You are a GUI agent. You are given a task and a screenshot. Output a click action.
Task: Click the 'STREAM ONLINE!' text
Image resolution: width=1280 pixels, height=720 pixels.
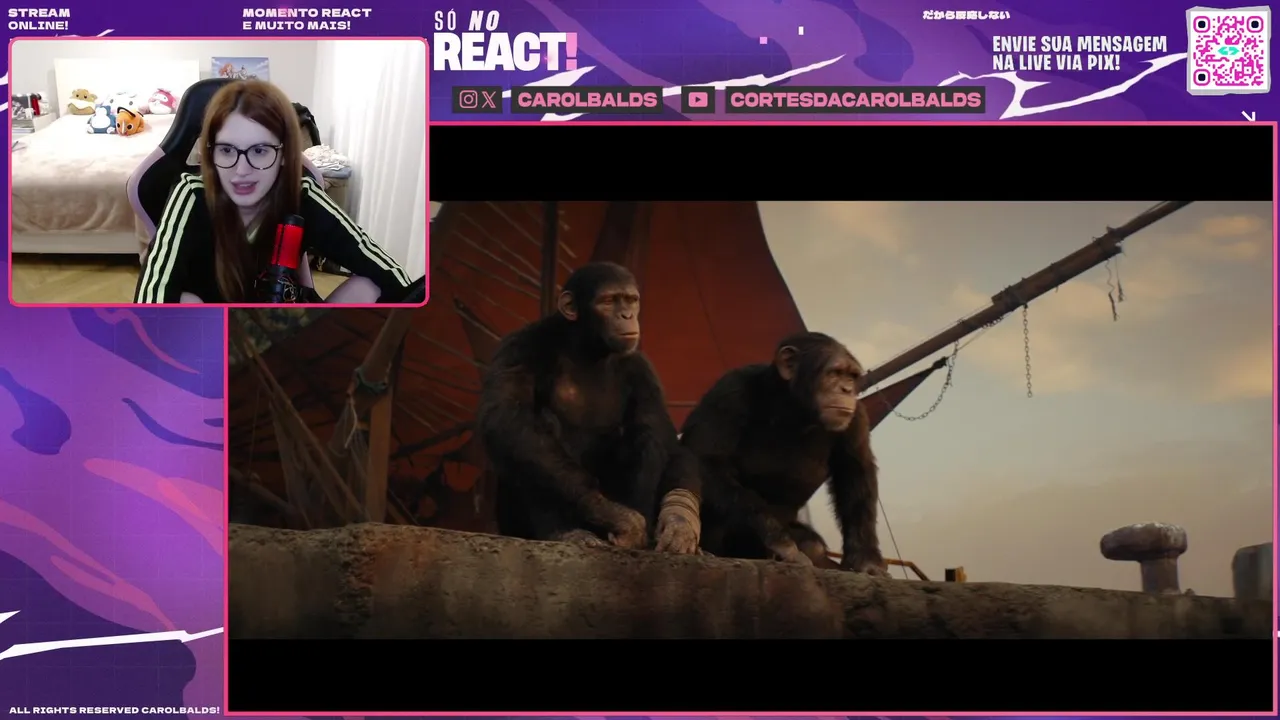coord(39,19)
